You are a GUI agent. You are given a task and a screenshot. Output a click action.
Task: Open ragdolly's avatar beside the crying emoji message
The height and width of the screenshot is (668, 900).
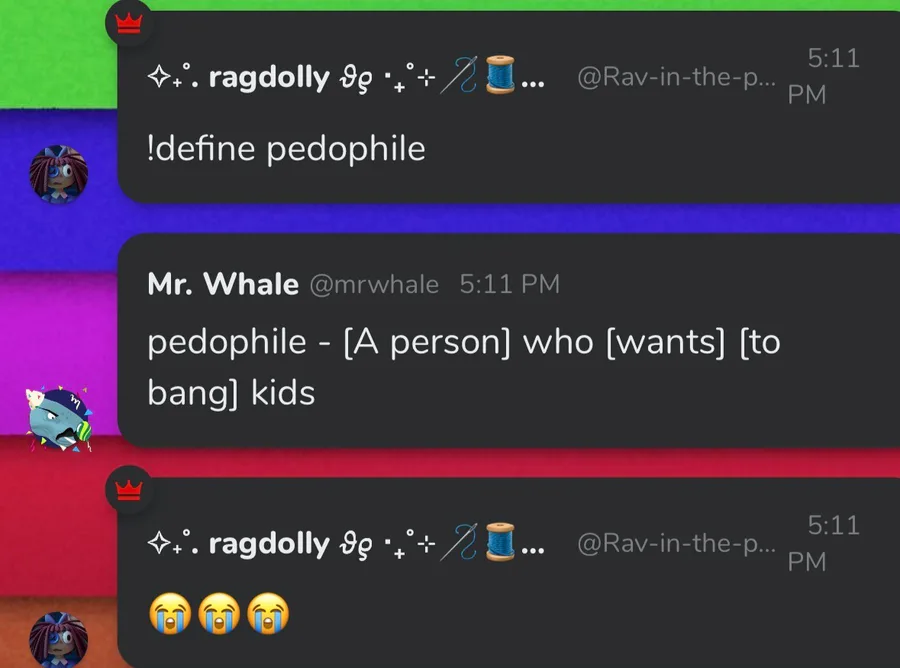[59, 639]
